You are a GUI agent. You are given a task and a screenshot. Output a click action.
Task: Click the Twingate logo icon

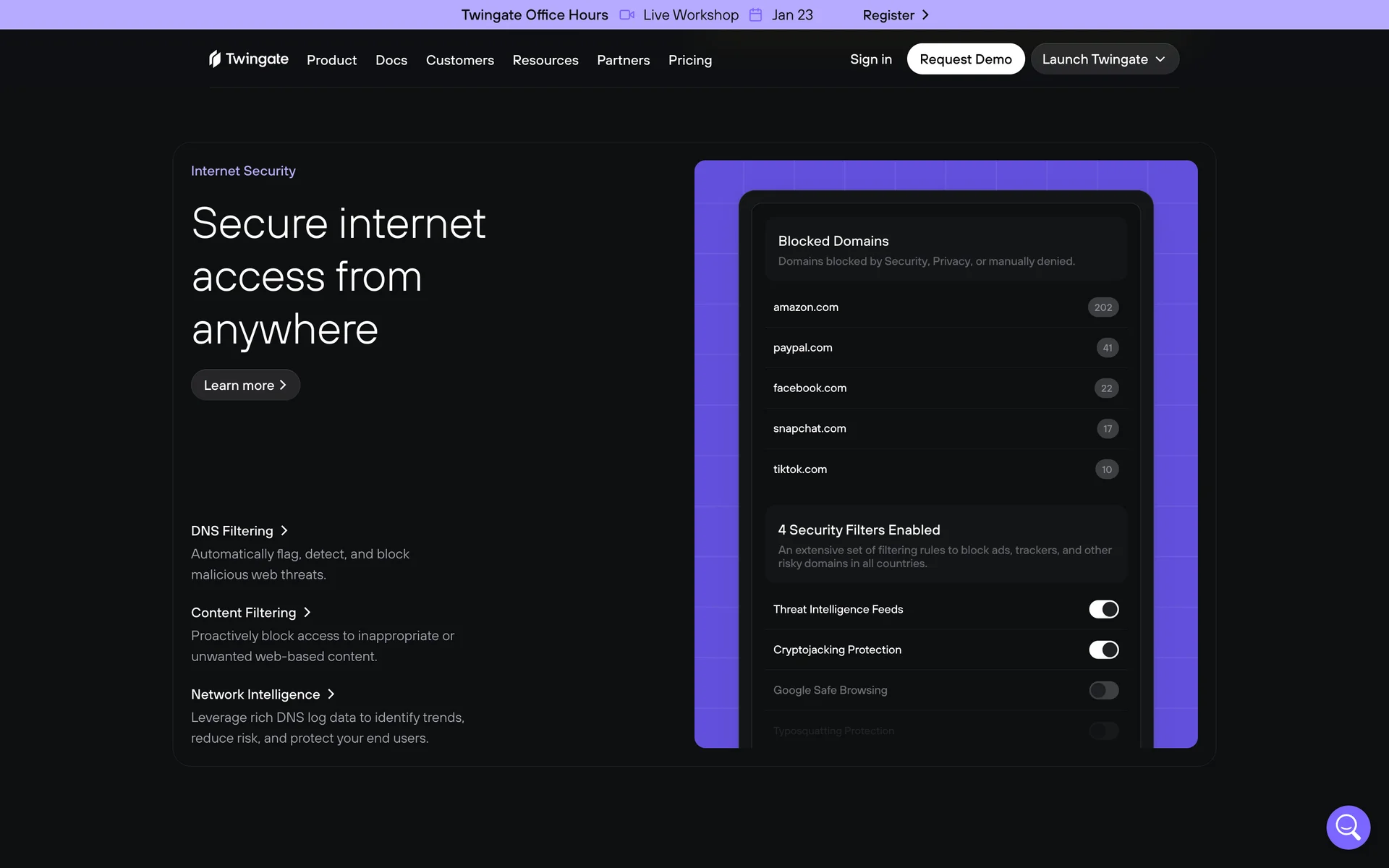click(215, 59)
